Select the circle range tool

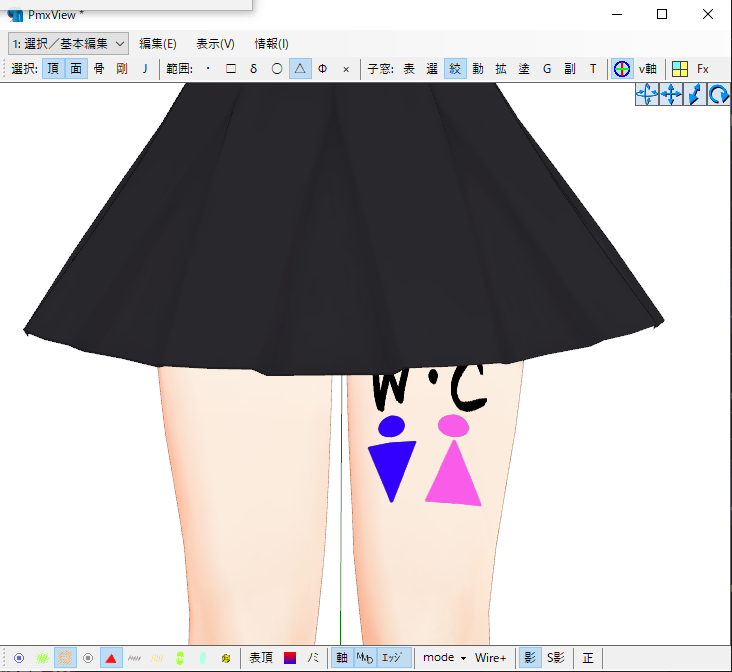[277, 69]
